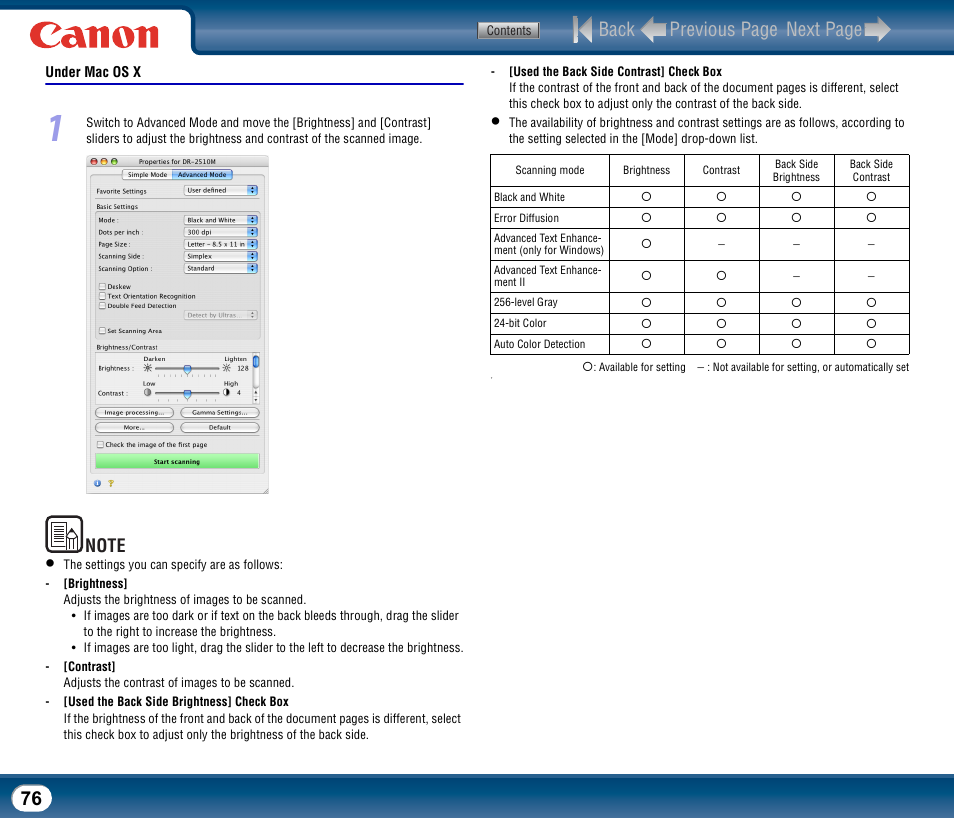
Task: Click the Black and White table row label
Action: 529,197
